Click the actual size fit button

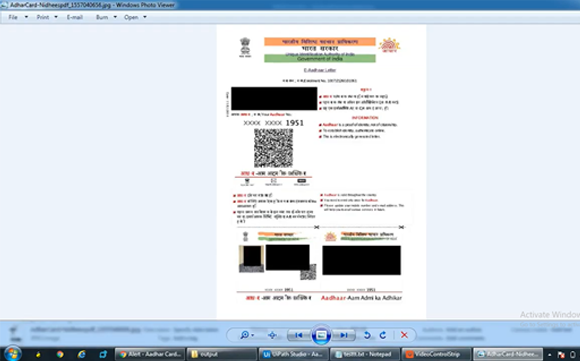tap(272, 335)
